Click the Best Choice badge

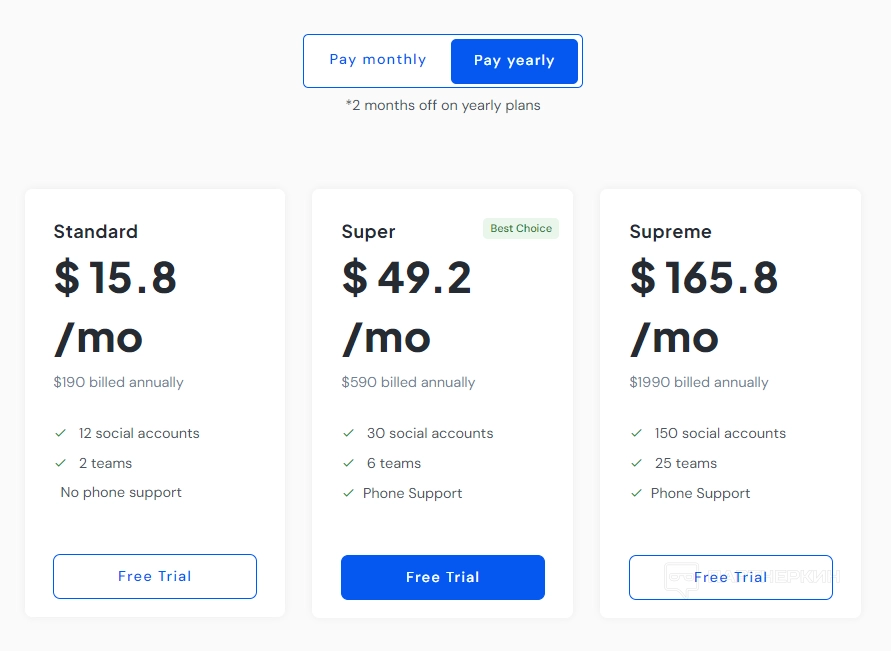tap(521, 229)
